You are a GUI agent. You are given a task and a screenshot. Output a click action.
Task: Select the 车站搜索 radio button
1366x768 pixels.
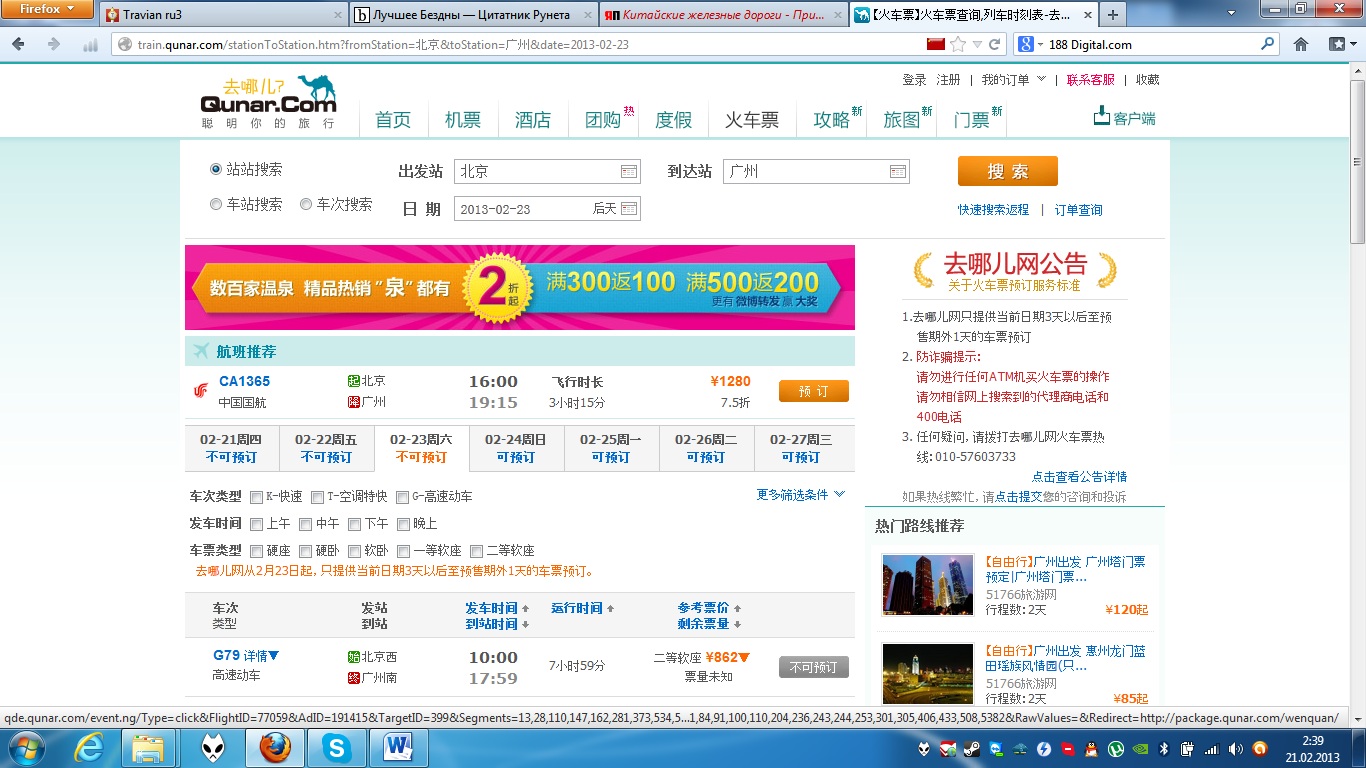tap(216, 204)
